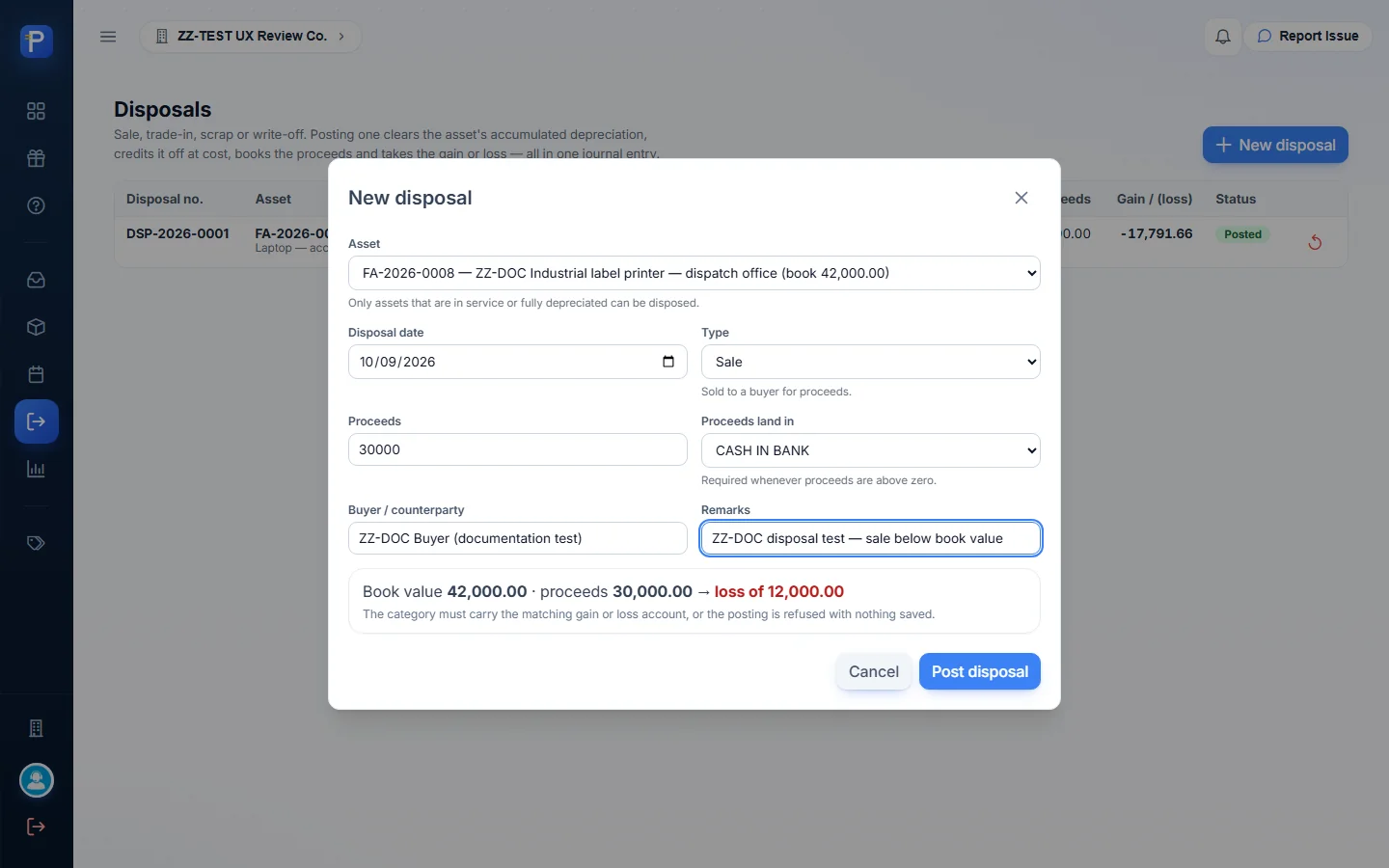This screenshot has width=1389, height=868.
Task: Open the Asset dropdown selector
Action: point(694,273)
